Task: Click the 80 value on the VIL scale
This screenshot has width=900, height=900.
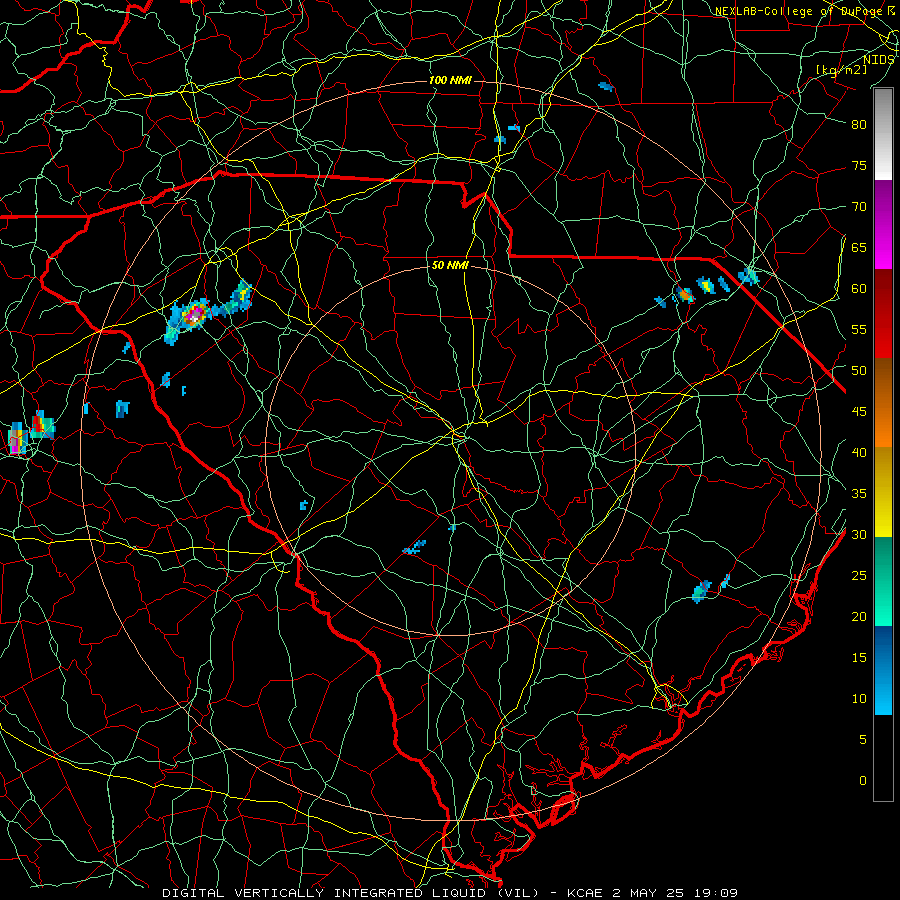Action: pos(859,125)
